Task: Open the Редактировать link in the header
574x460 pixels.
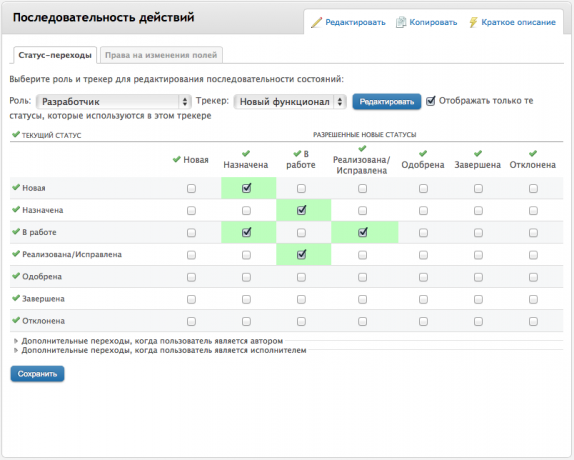Action: [355, 22]
